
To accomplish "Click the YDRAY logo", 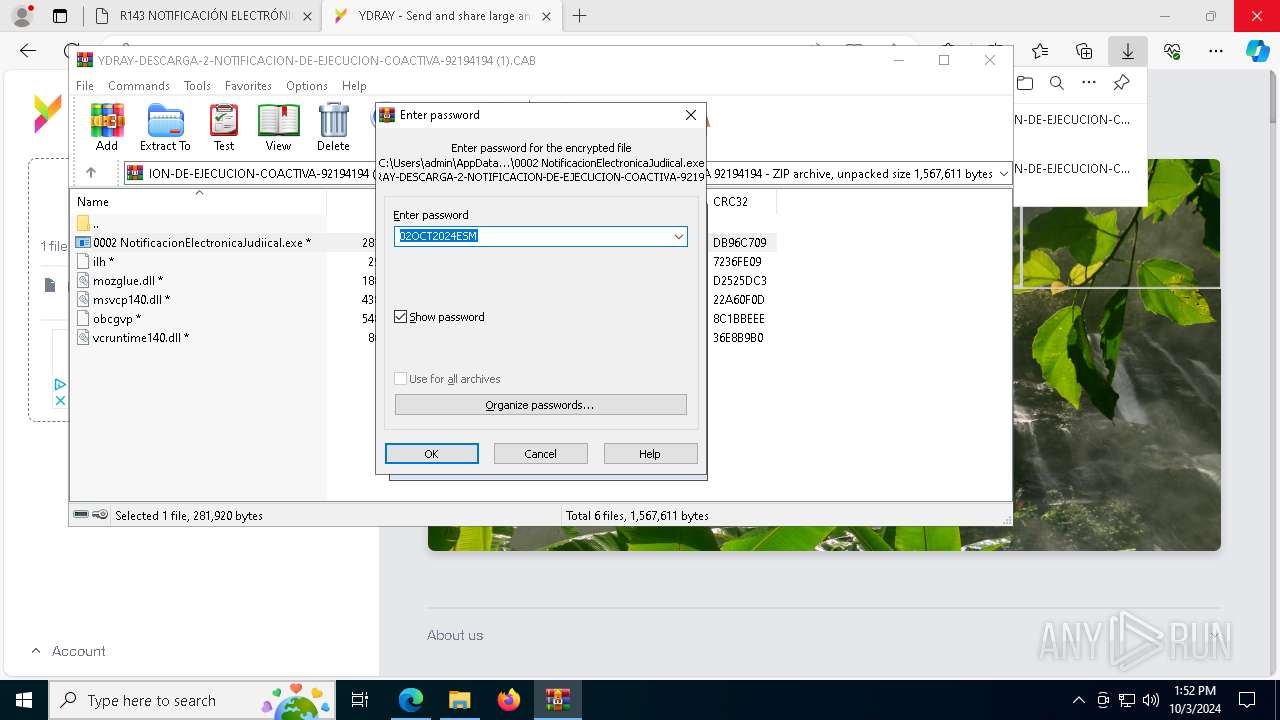I will point(47,113).
